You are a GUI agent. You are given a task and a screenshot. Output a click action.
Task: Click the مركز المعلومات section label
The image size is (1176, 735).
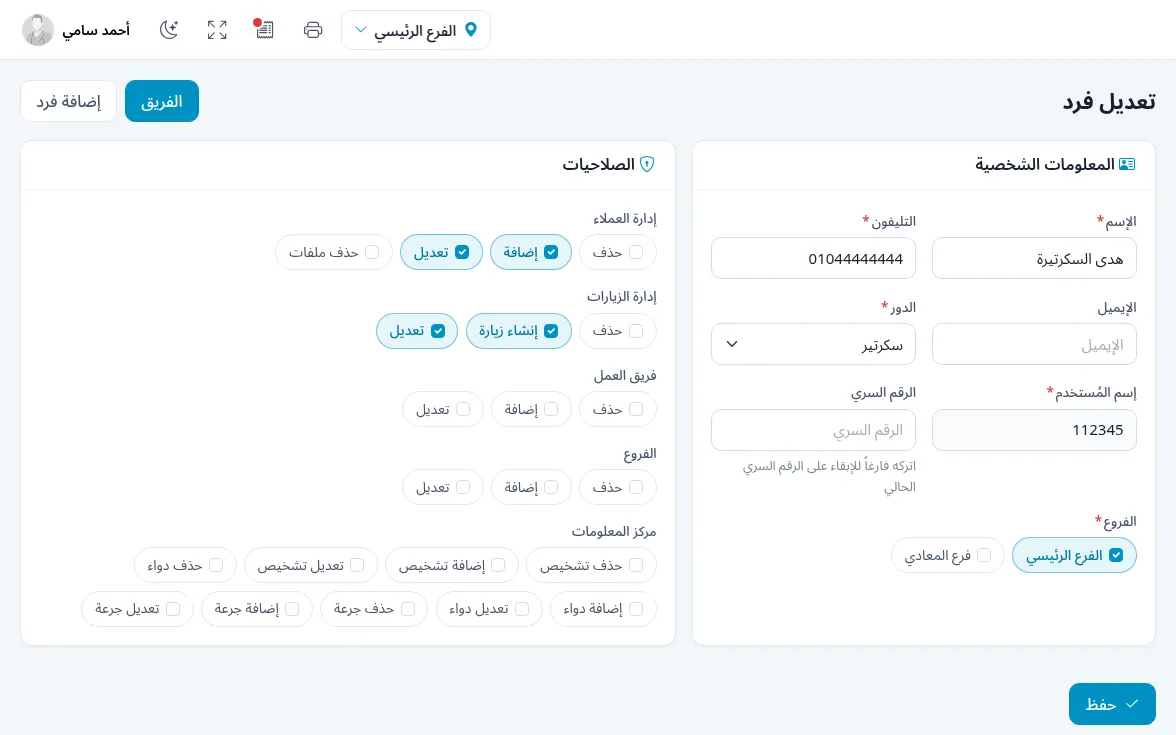614,531
